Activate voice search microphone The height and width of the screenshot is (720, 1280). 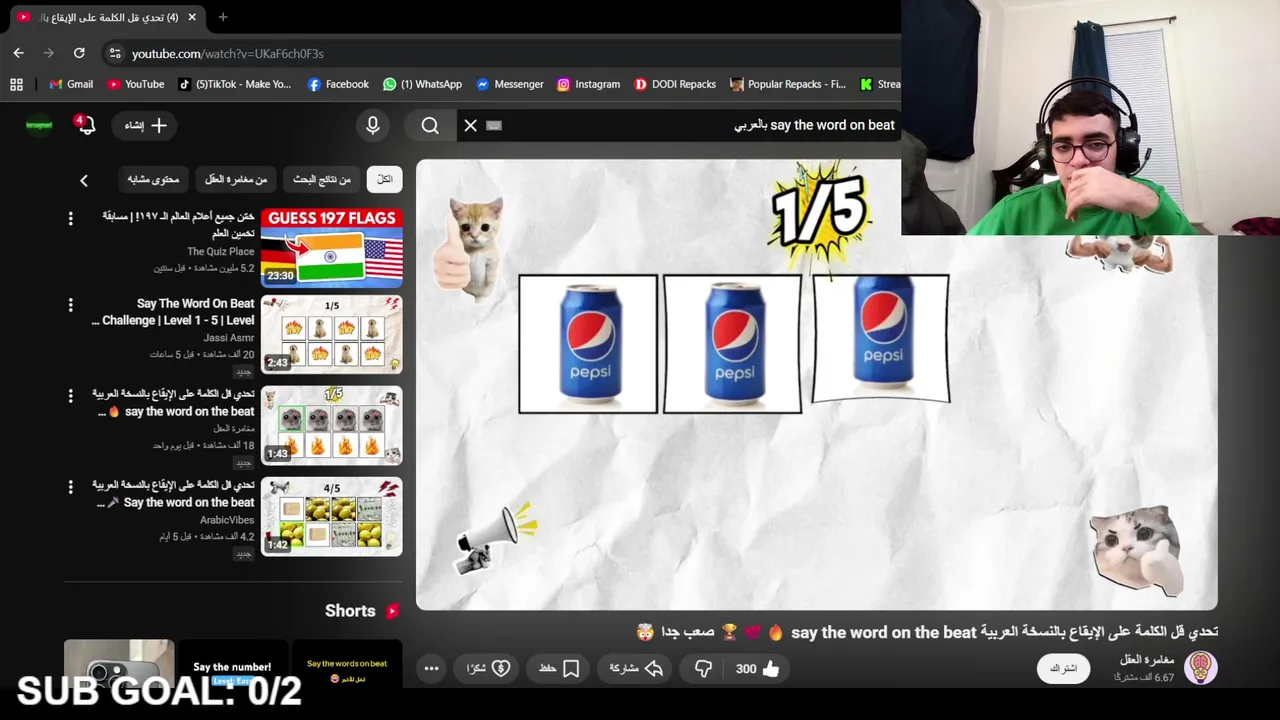(372, 125)
